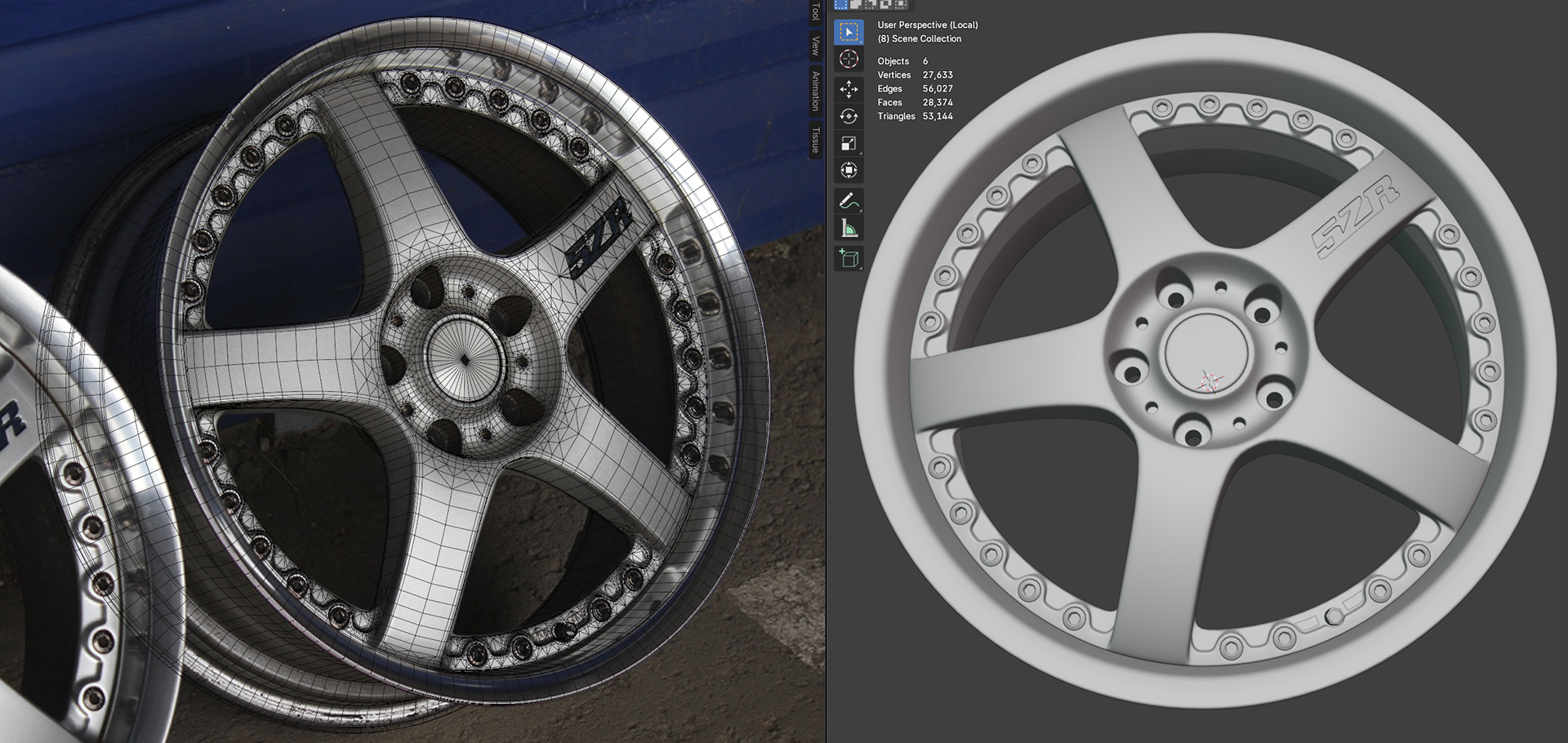Viewport: 1568px width, 743px height.
Task: Click the Edges '56,027' statistic
Action: (938, 89)
